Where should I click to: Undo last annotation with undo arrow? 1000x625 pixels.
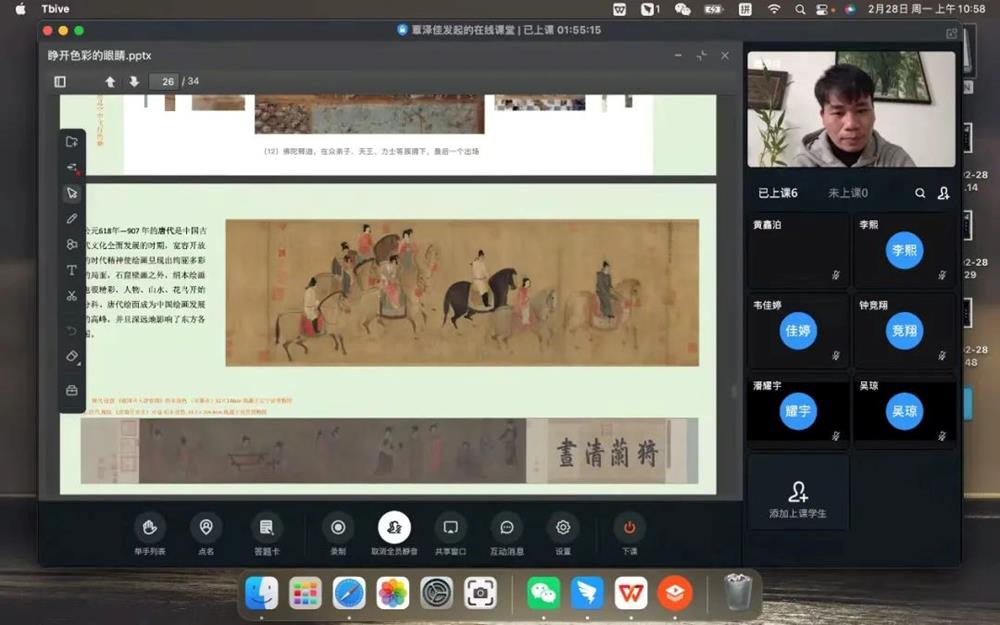(x=72, y=330)
